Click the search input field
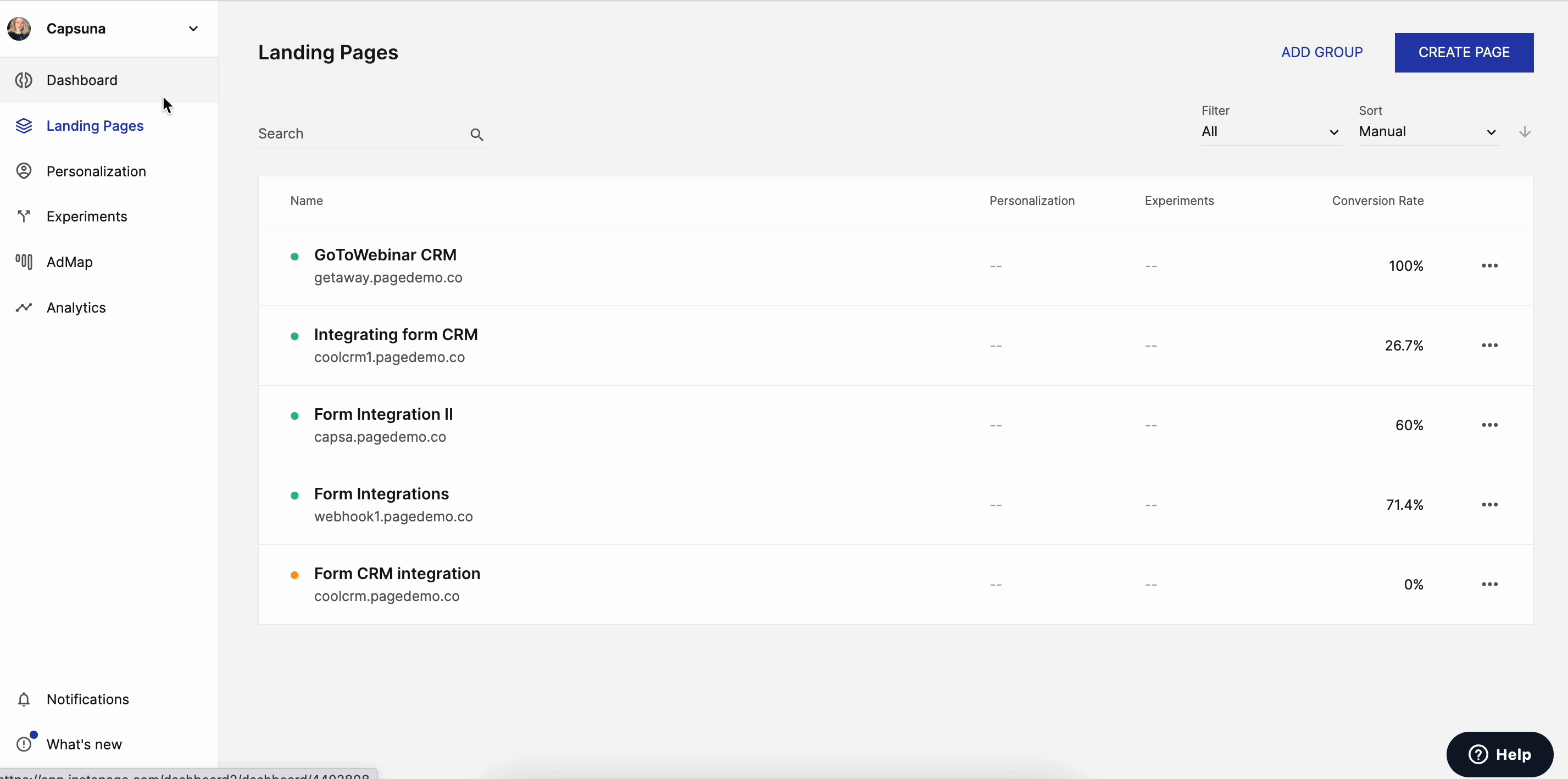1568x779 pixels. (365, 133)
